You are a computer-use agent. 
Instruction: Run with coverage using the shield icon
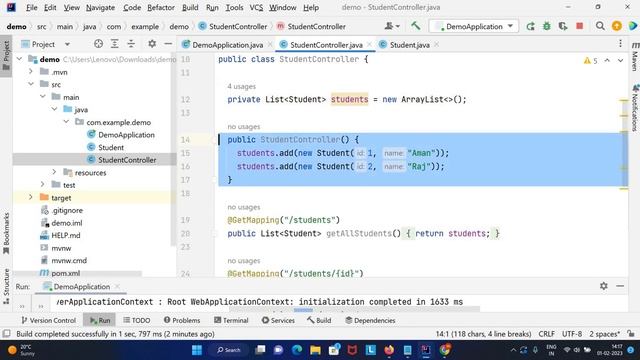point(563,26)
